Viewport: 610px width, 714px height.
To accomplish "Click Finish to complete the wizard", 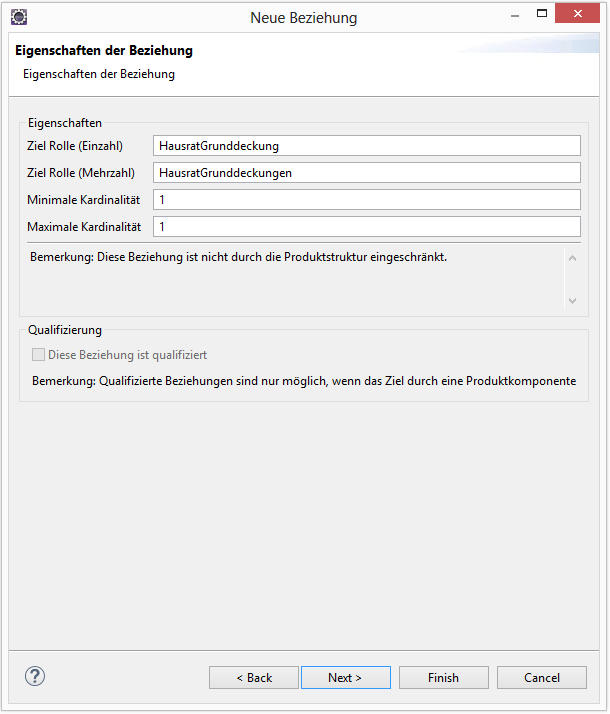I will (x=443, y=678).
